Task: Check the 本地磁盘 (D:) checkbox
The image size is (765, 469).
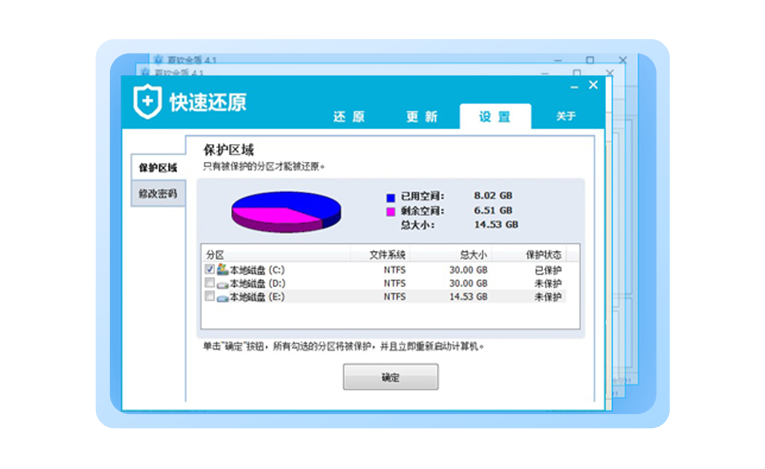Action: tap(209, 283)
